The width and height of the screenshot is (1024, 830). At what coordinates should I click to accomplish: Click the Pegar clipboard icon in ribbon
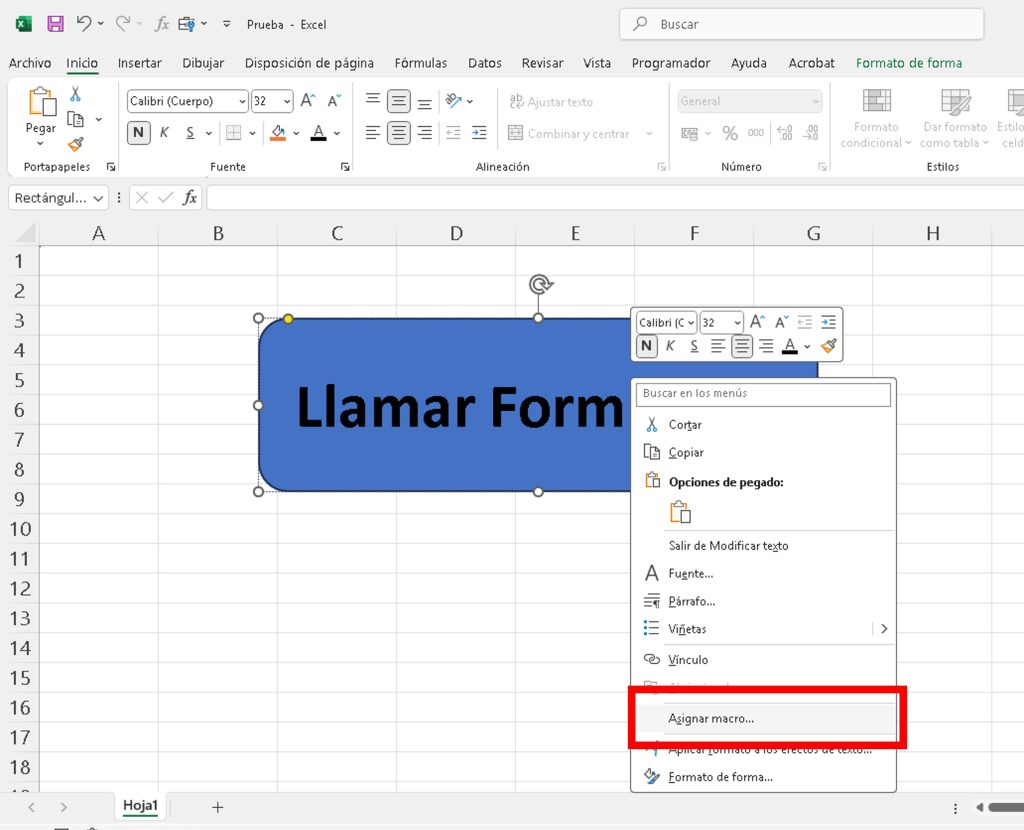41,102
